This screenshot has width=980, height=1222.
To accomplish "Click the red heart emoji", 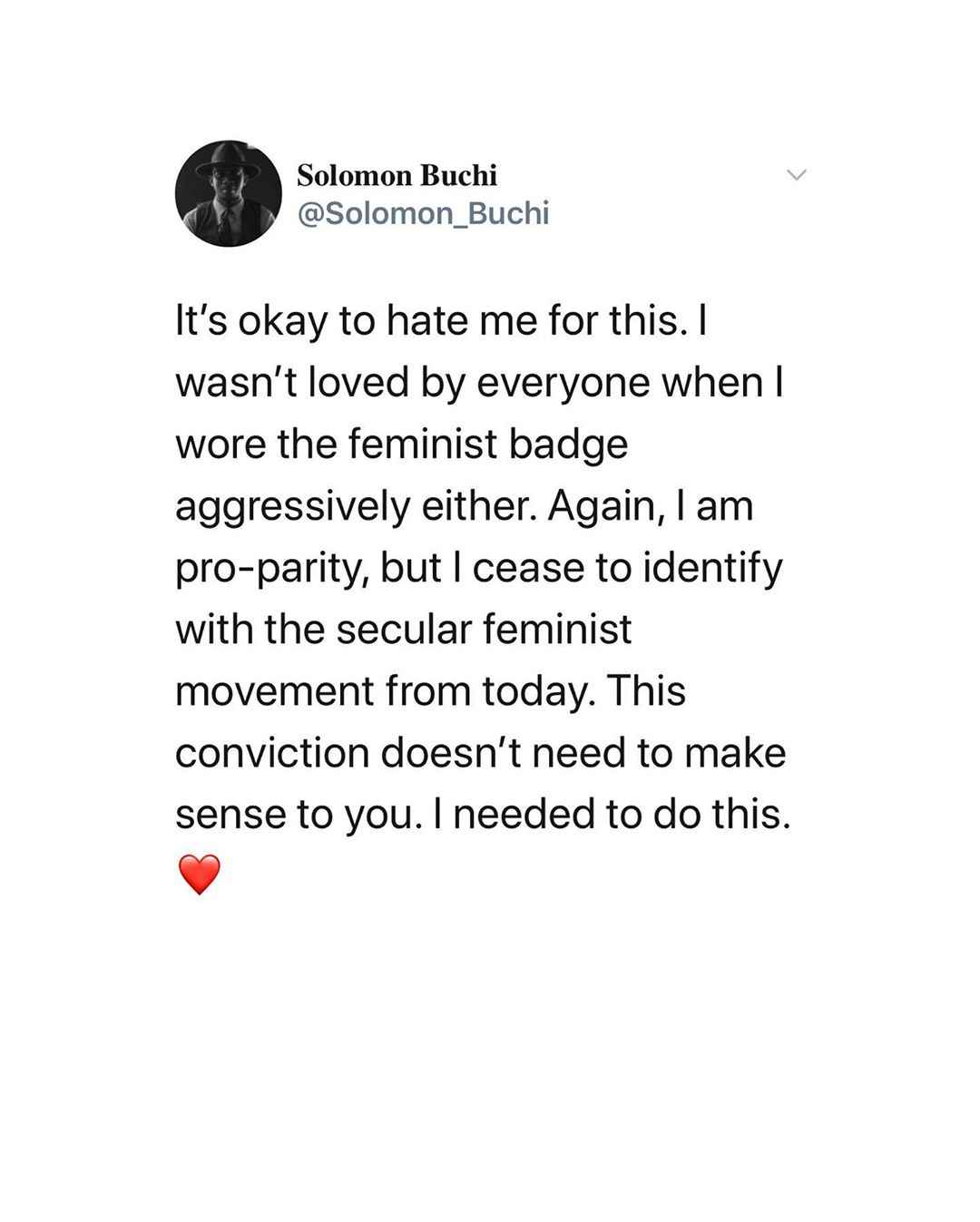I will coord(198,875).
